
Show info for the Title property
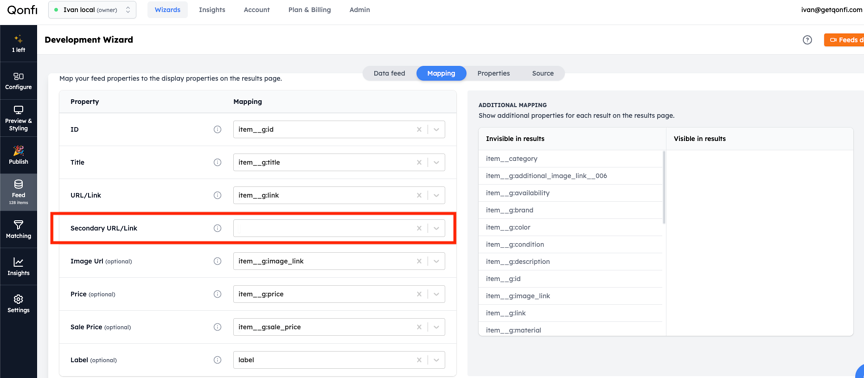[x=217, y=163]
